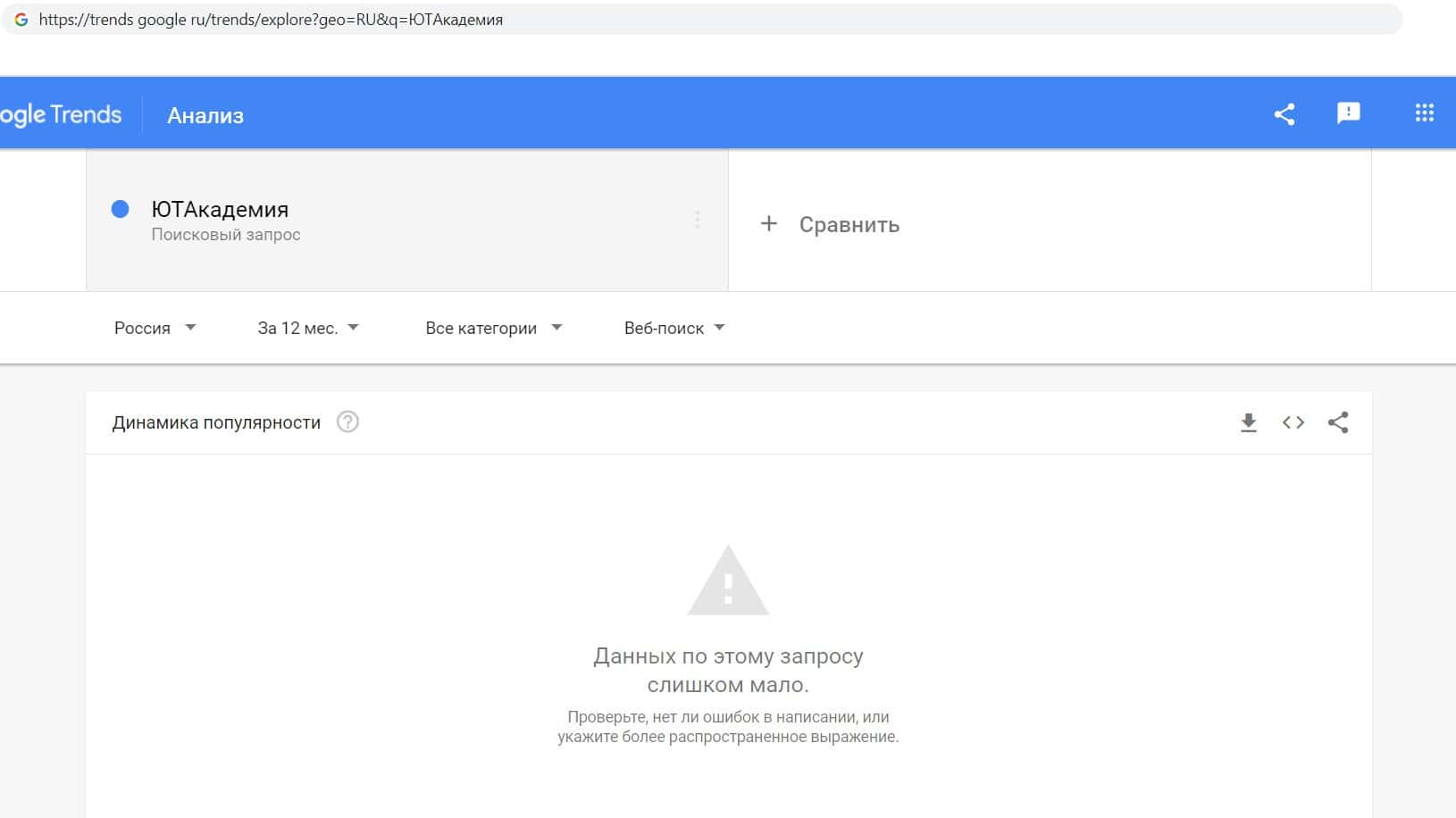Click the Google favicon in address bar

click(21, 19)
